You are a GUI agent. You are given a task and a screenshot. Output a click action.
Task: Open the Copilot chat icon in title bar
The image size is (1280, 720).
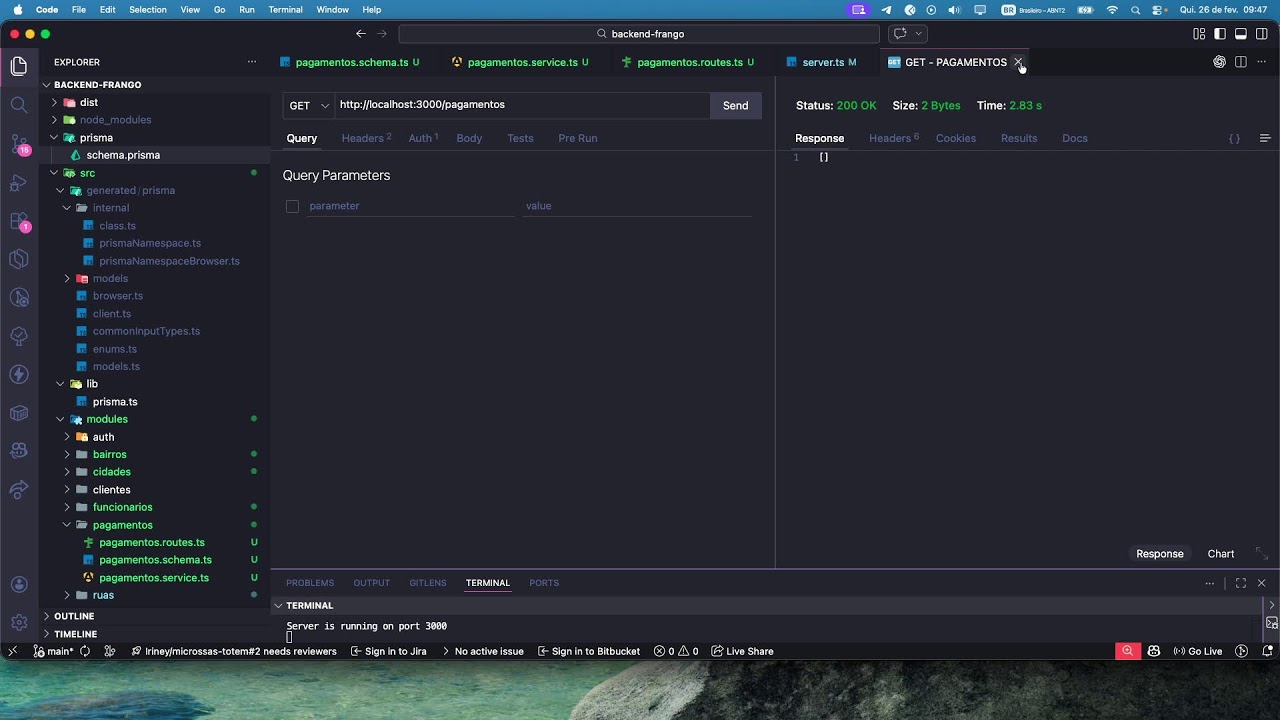900,34
